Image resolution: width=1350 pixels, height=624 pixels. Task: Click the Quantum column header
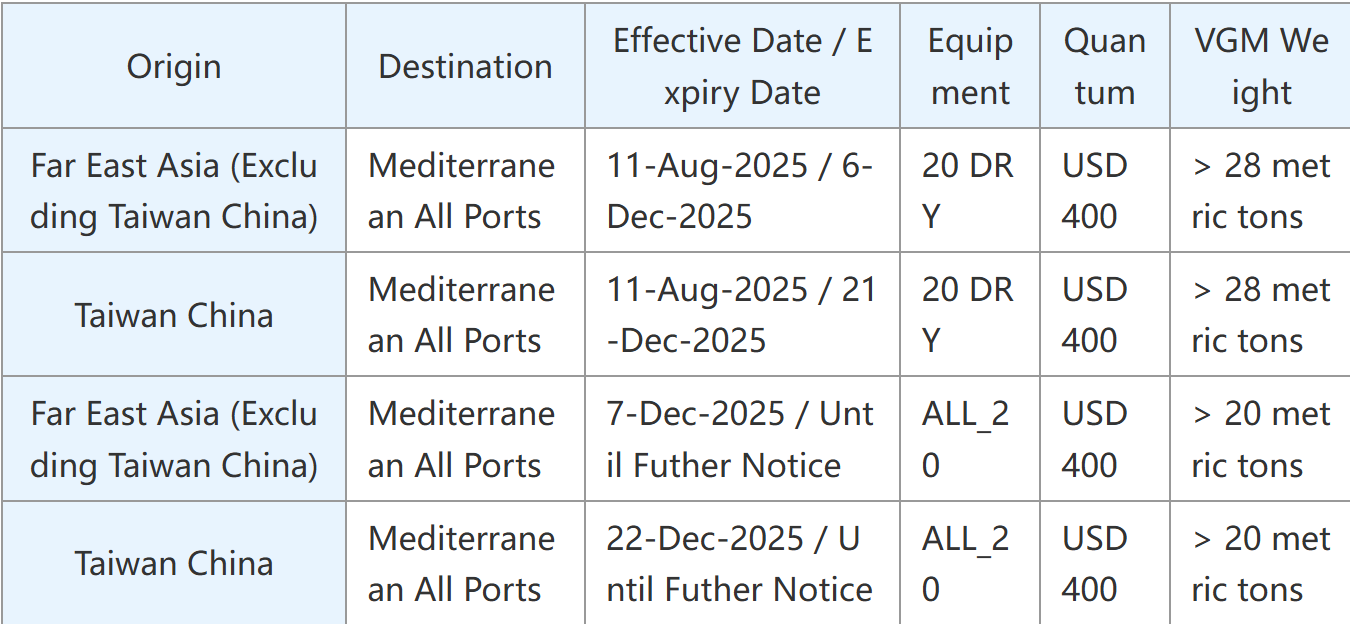[x=1104, y=67]
